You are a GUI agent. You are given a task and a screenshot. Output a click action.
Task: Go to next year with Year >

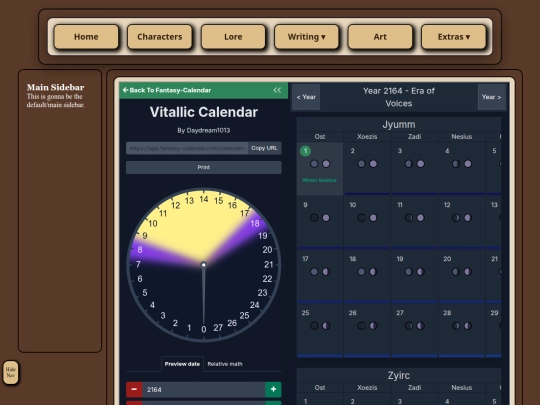491,97
